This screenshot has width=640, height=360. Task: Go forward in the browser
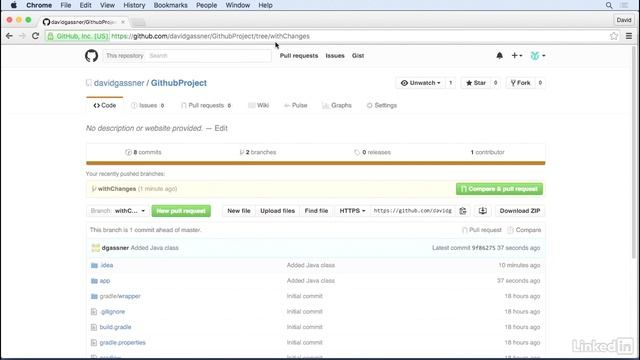[x=22, y=36]
